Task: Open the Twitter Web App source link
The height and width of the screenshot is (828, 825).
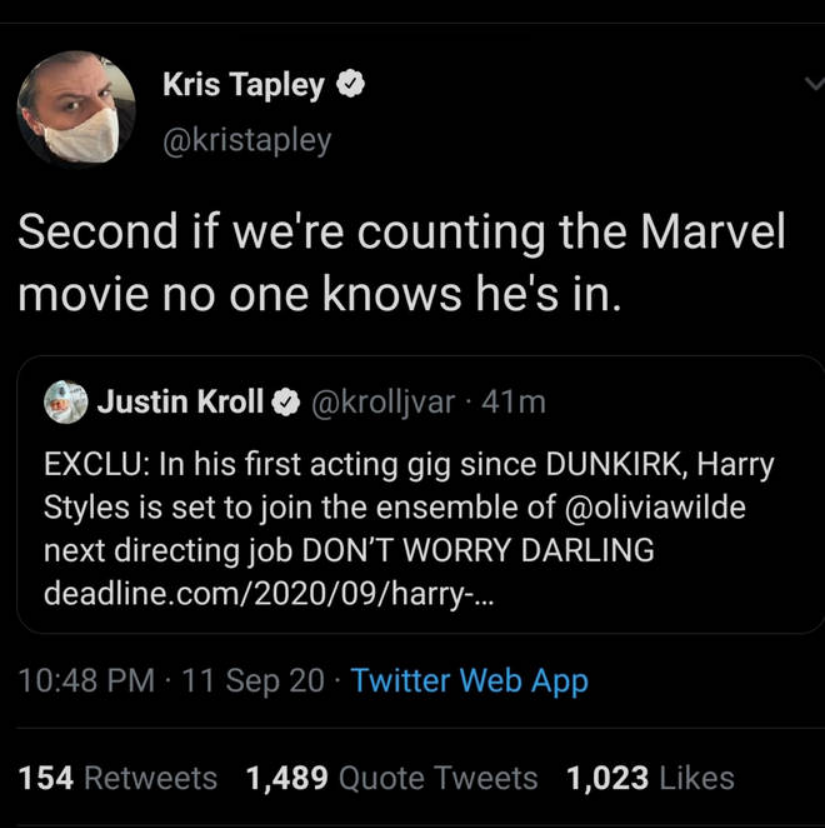Action: tap(470, 681)
